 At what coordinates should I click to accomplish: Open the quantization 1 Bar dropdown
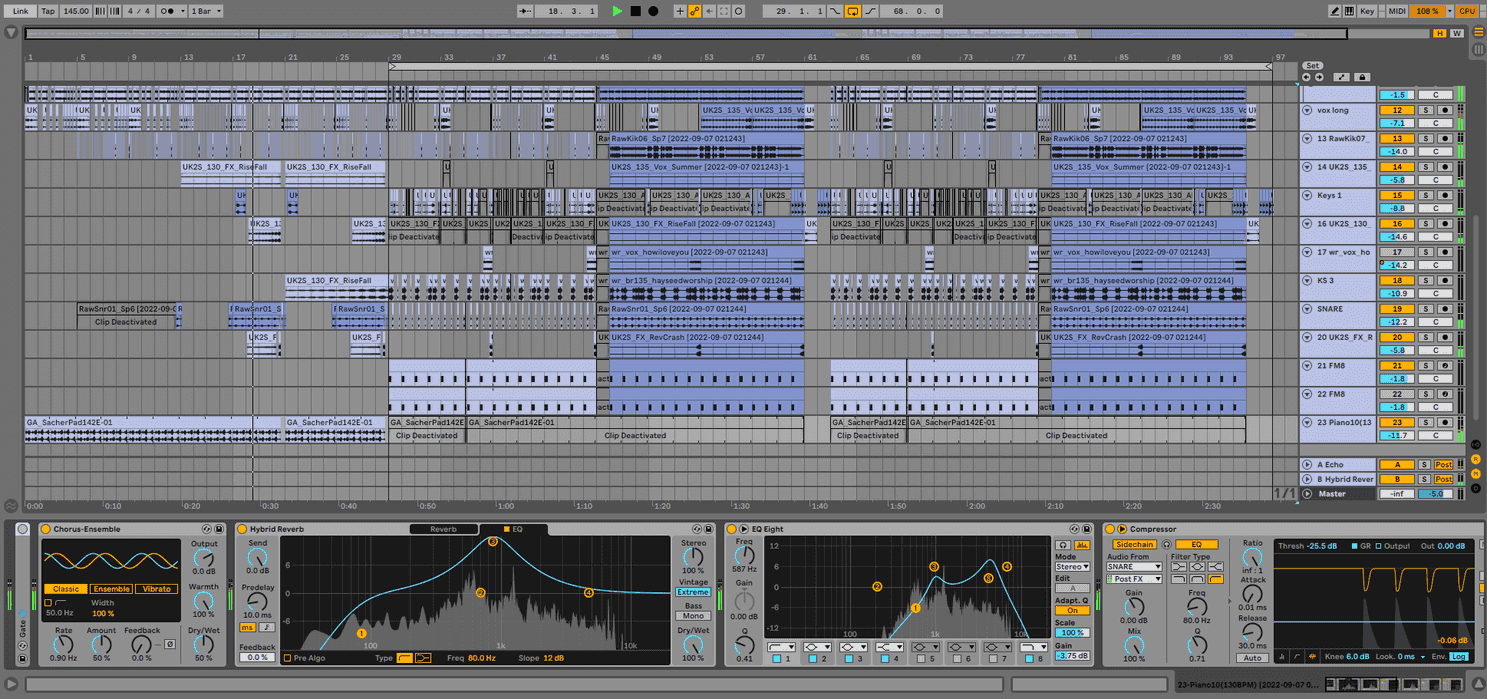[206, 11]
